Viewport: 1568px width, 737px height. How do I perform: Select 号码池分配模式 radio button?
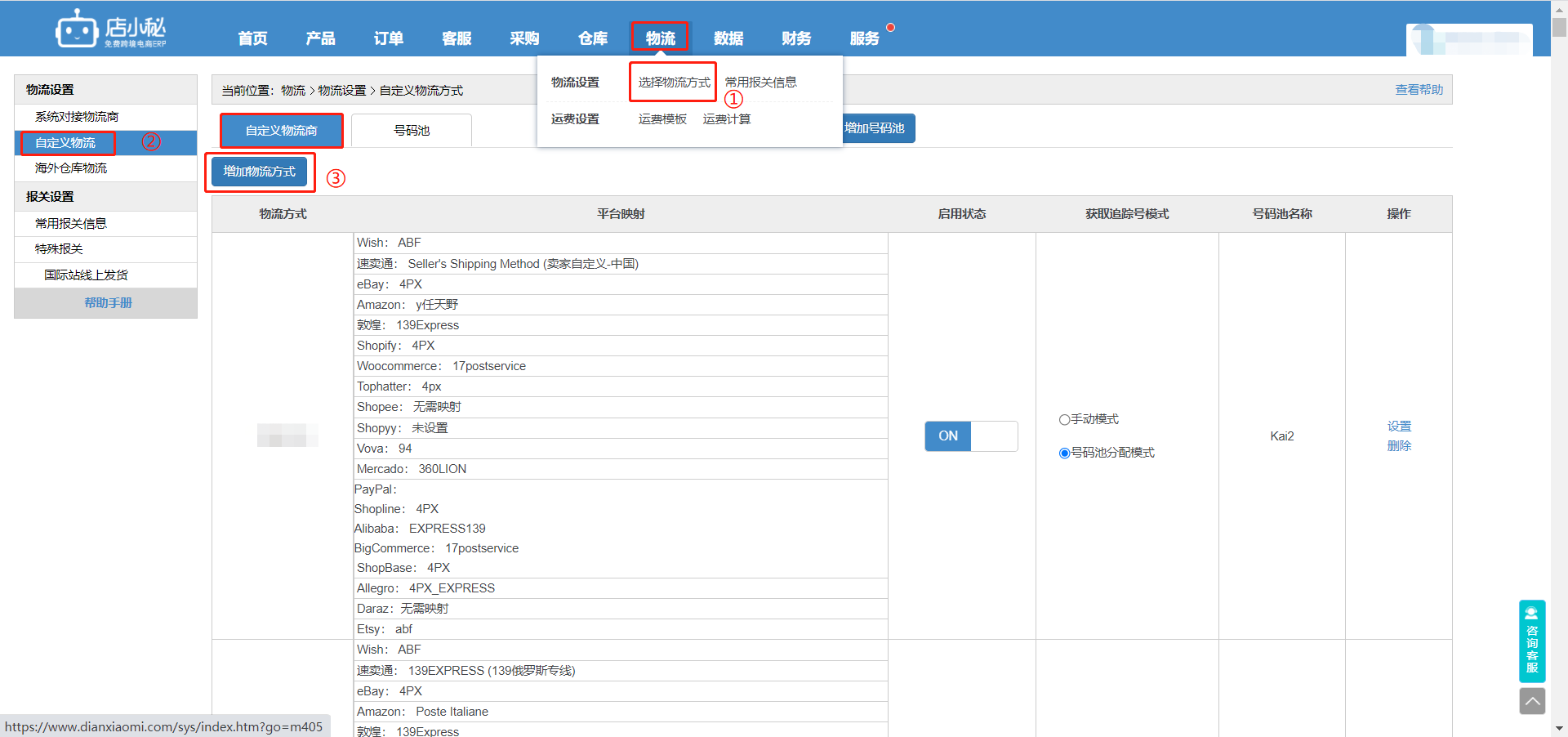[1064, 453]
